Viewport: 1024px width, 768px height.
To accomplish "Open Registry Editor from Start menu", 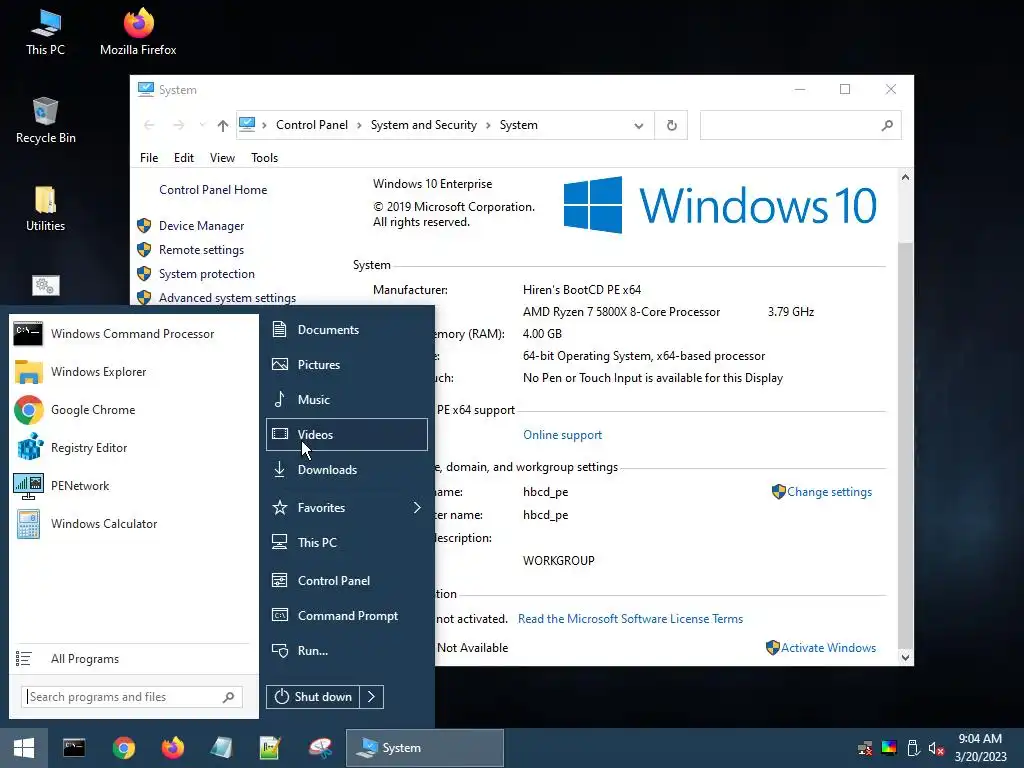I will (x=133, y=448).
